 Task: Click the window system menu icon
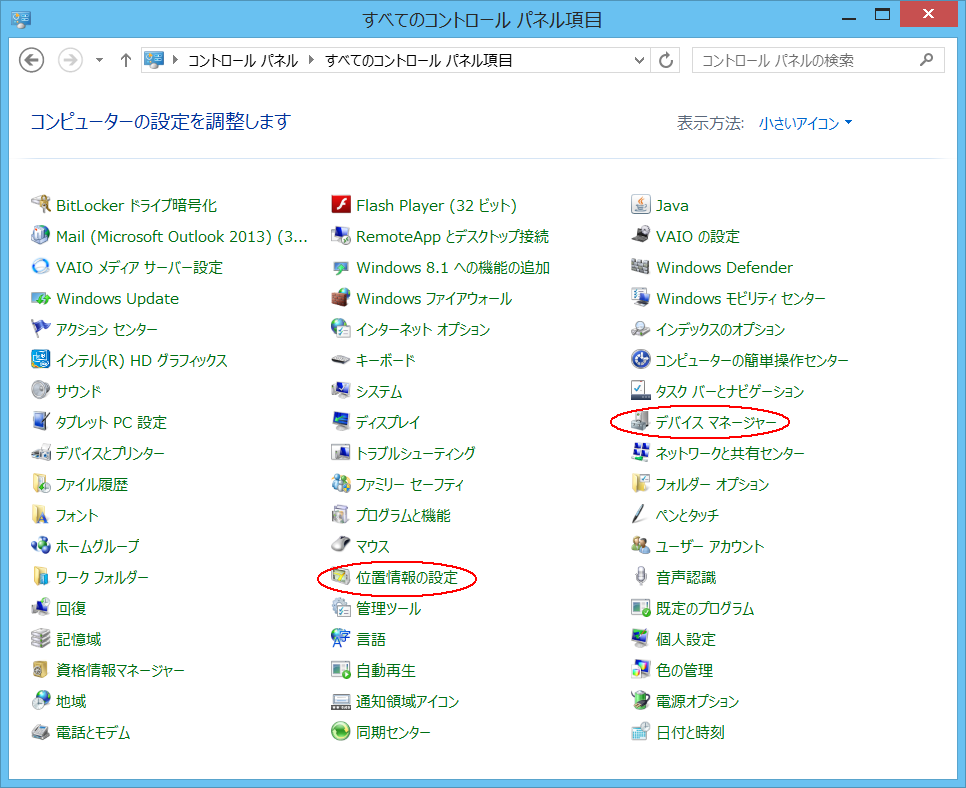pos(21,19)
